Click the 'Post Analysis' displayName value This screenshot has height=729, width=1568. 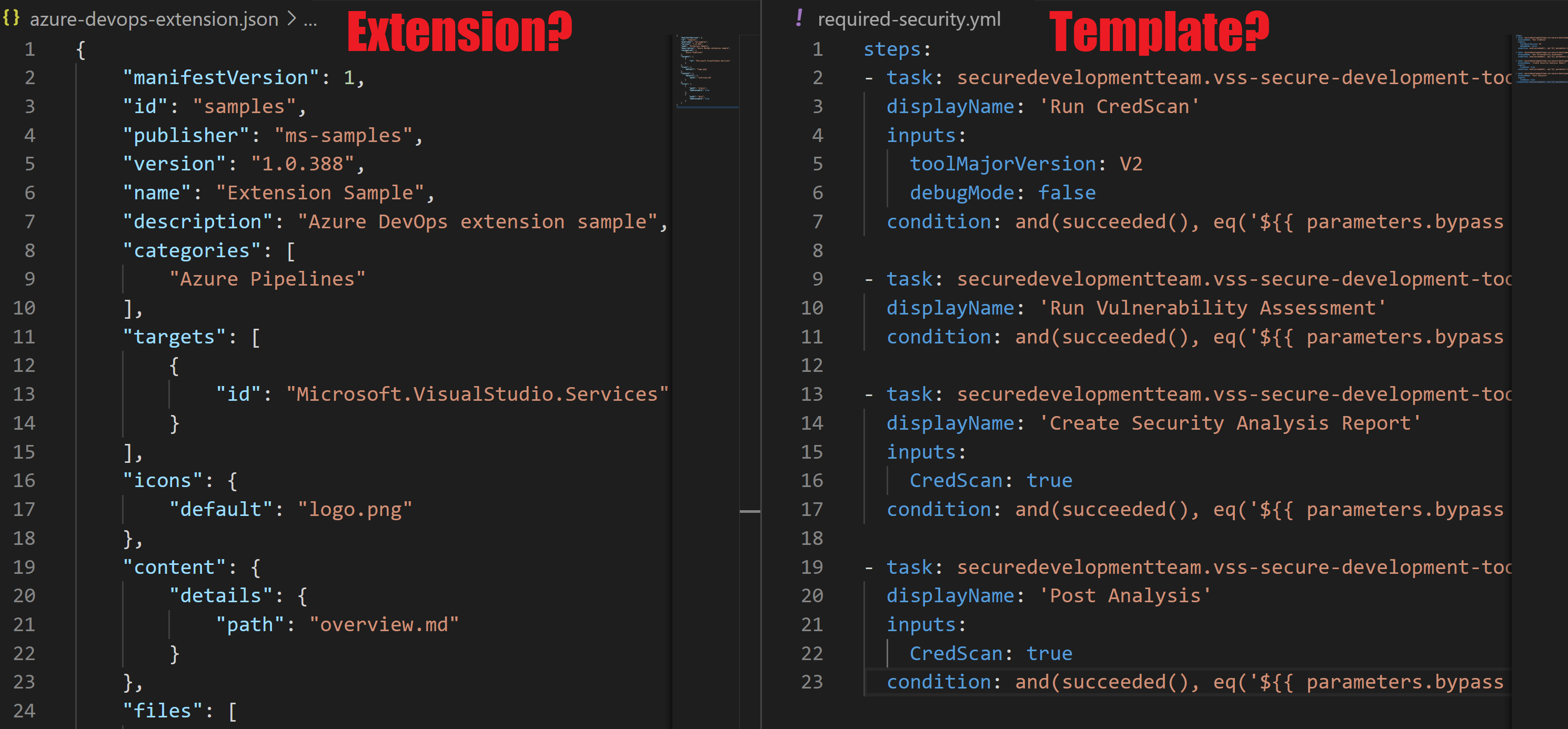1125,596
